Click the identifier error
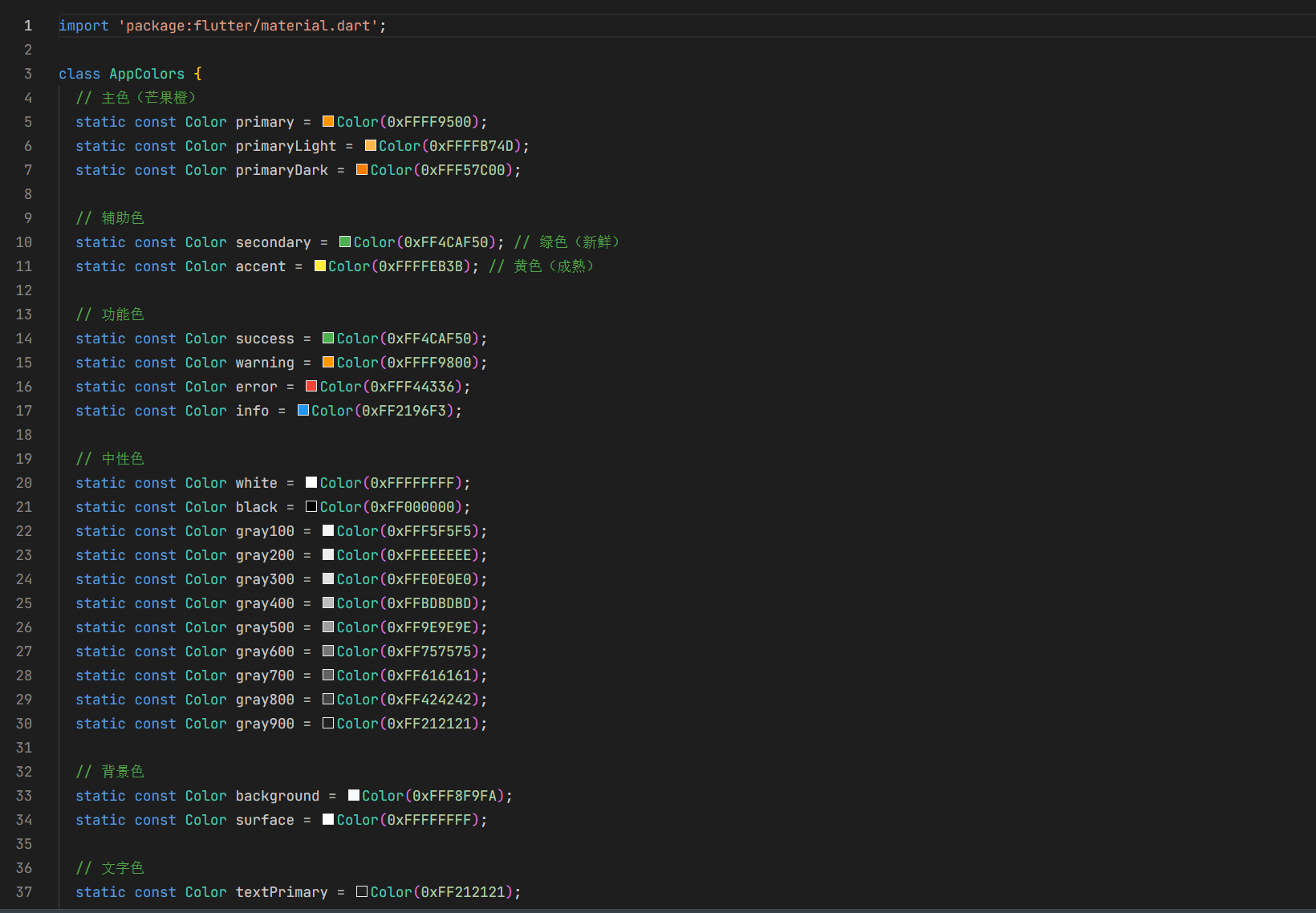Screen dimensions: 1316x913 click(256, 387)
